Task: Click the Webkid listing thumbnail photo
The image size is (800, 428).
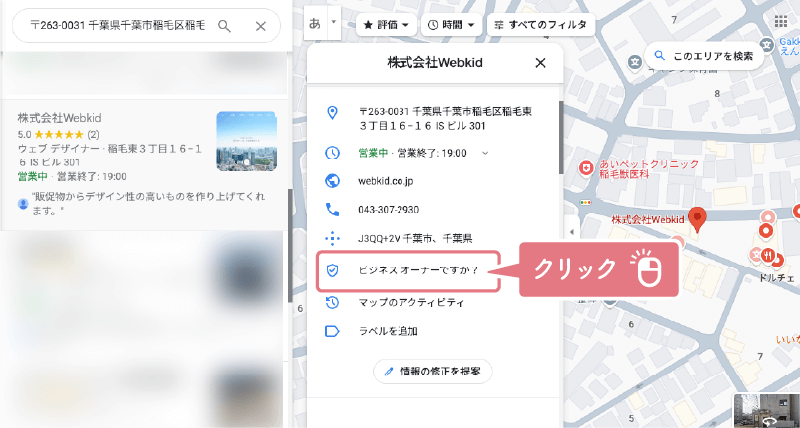Action: [246, 141]
